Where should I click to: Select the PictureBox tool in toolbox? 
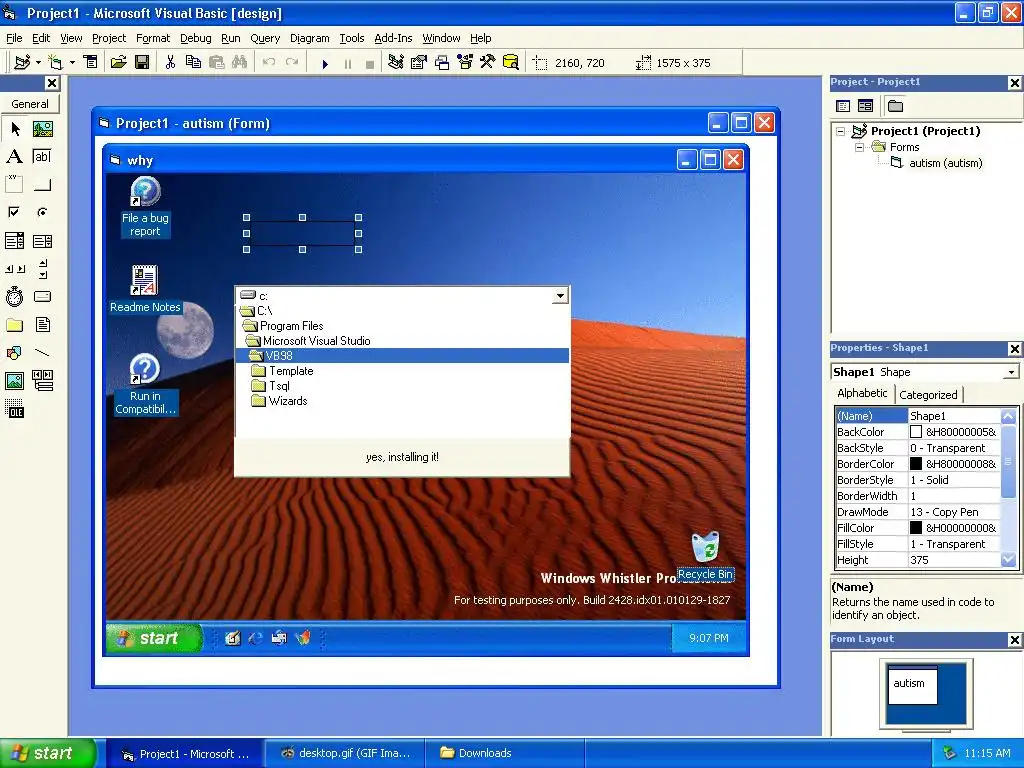42,129
